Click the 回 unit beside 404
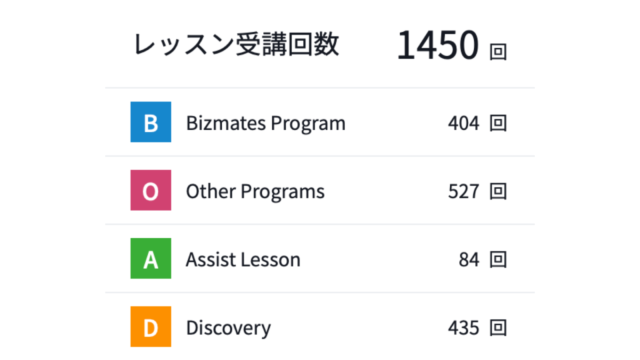 498,123
